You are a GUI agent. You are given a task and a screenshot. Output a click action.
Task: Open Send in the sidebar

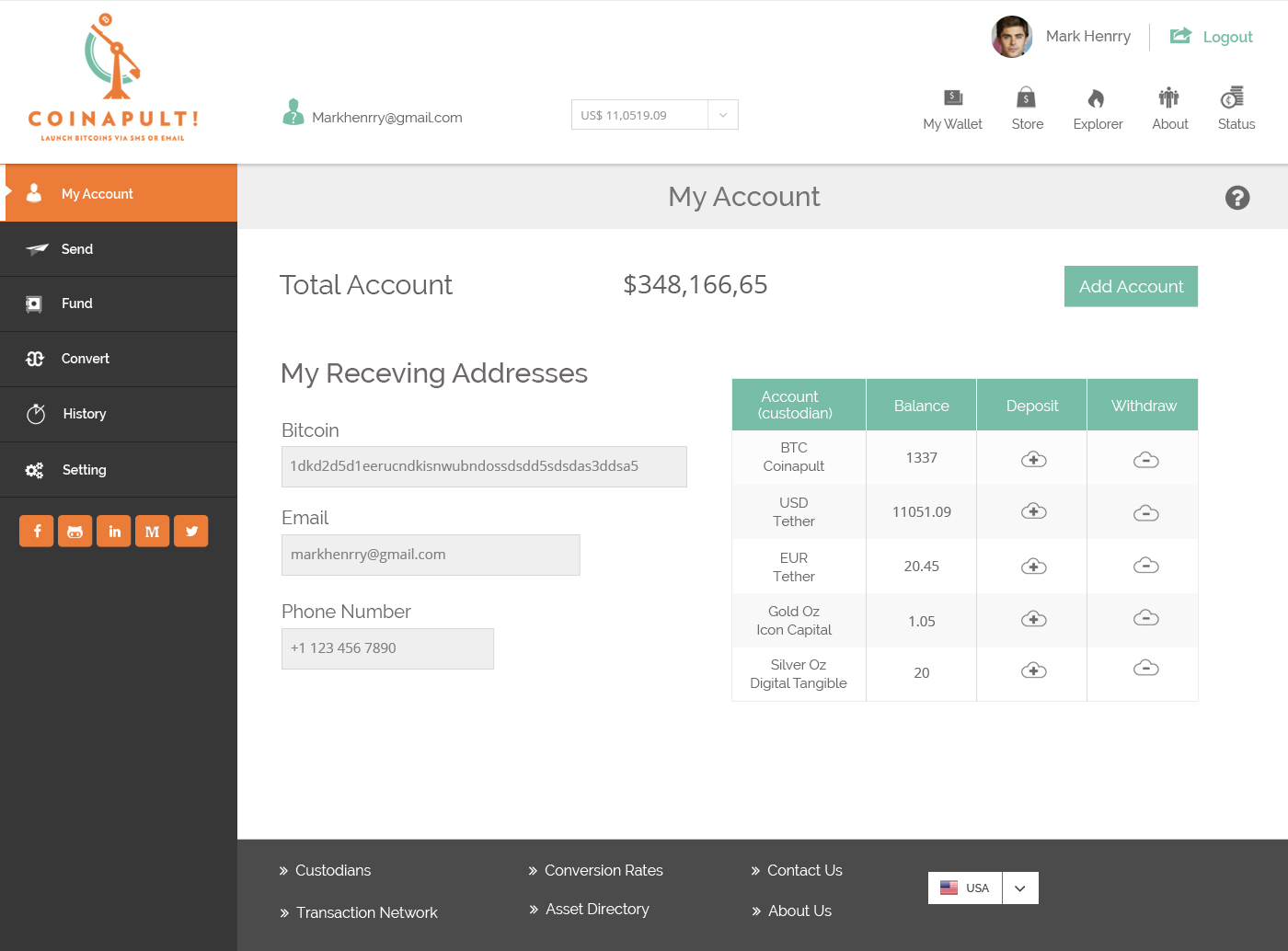[x=119, y=249]
